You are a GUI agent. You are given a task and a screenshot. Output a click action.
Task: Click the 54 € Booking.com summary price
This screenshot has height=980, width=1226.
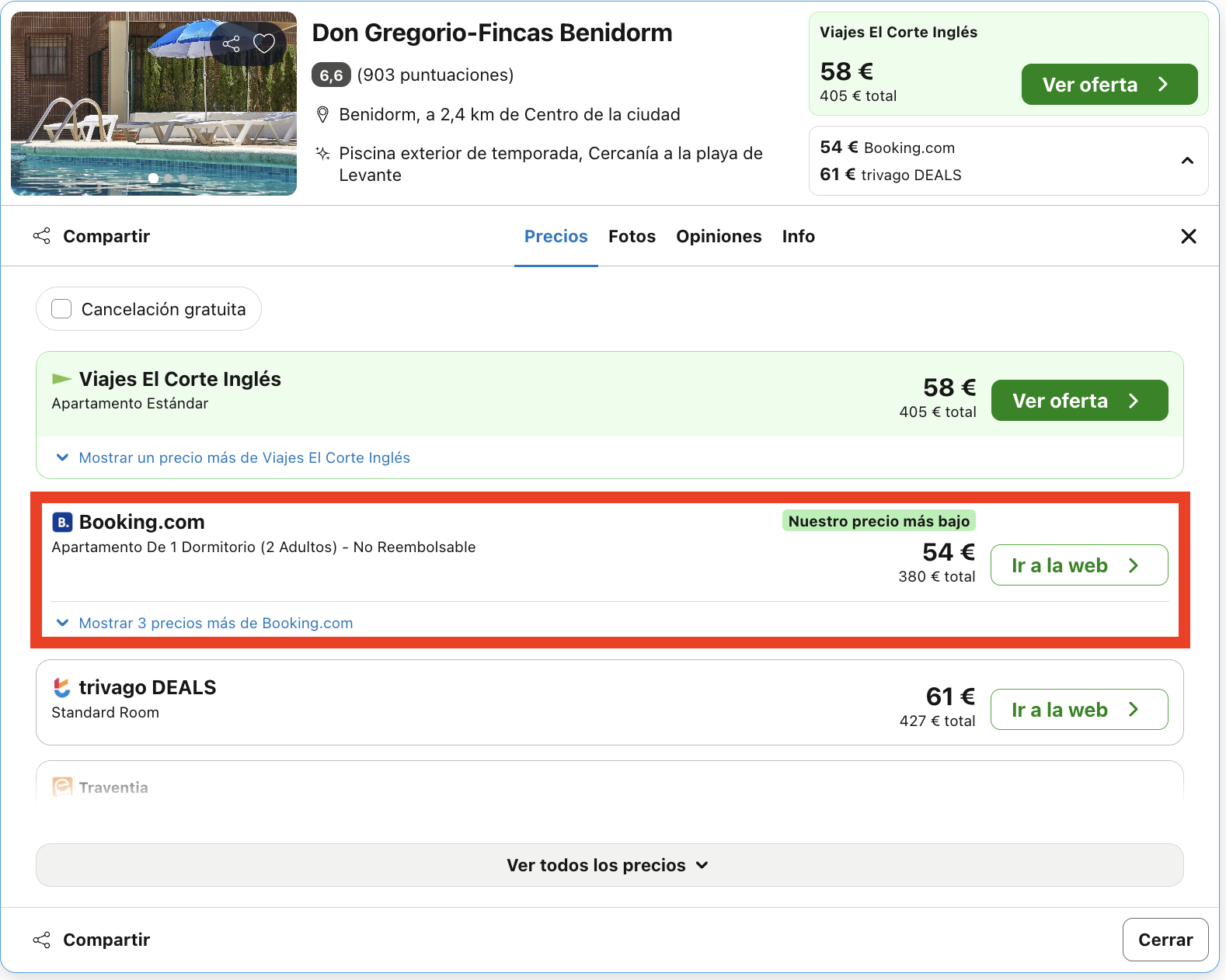[887, 148]
